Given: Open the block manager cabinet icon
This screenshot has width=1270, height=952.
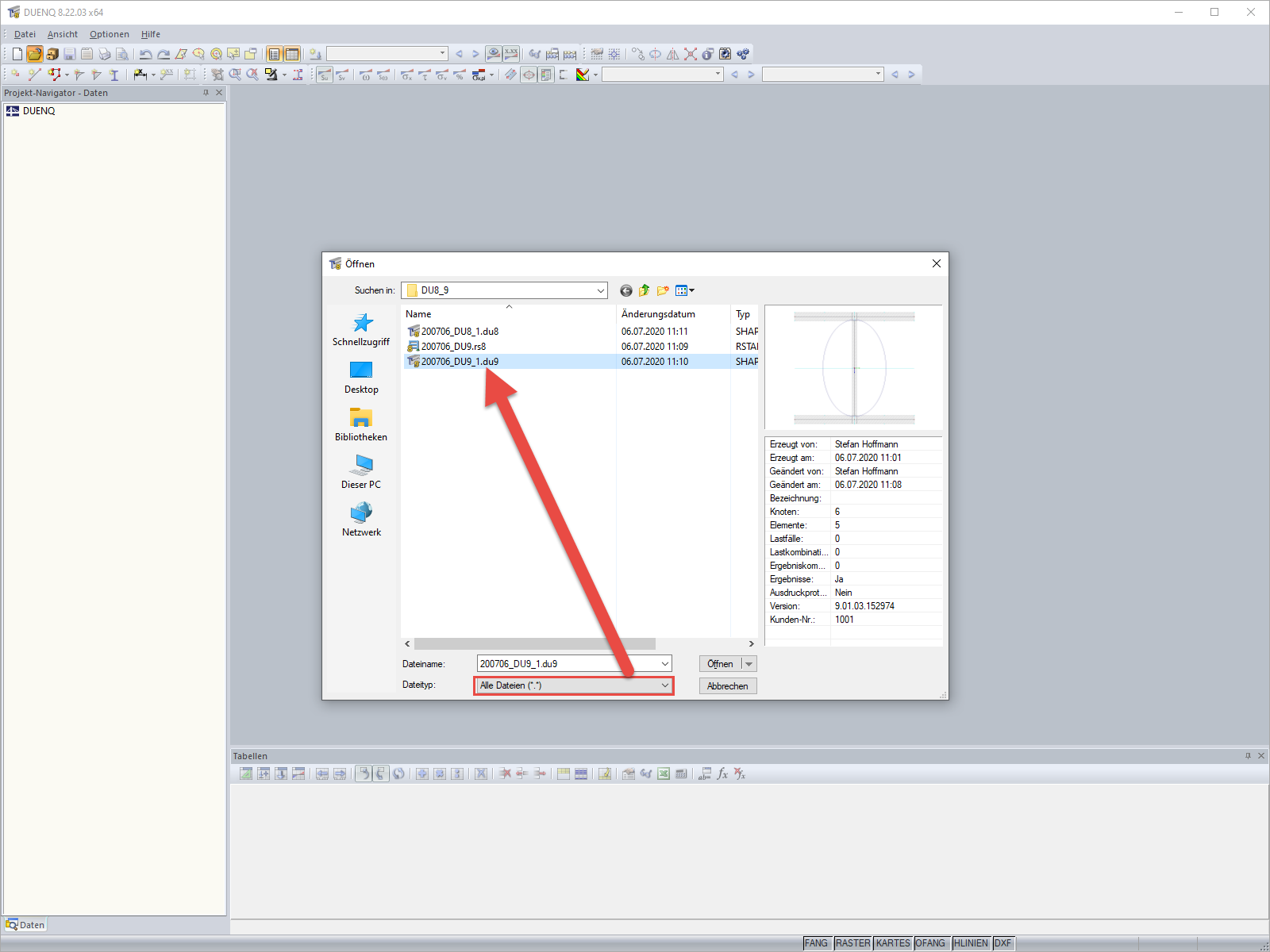Looking at the screenshot, I should click(x=52, y=54).
